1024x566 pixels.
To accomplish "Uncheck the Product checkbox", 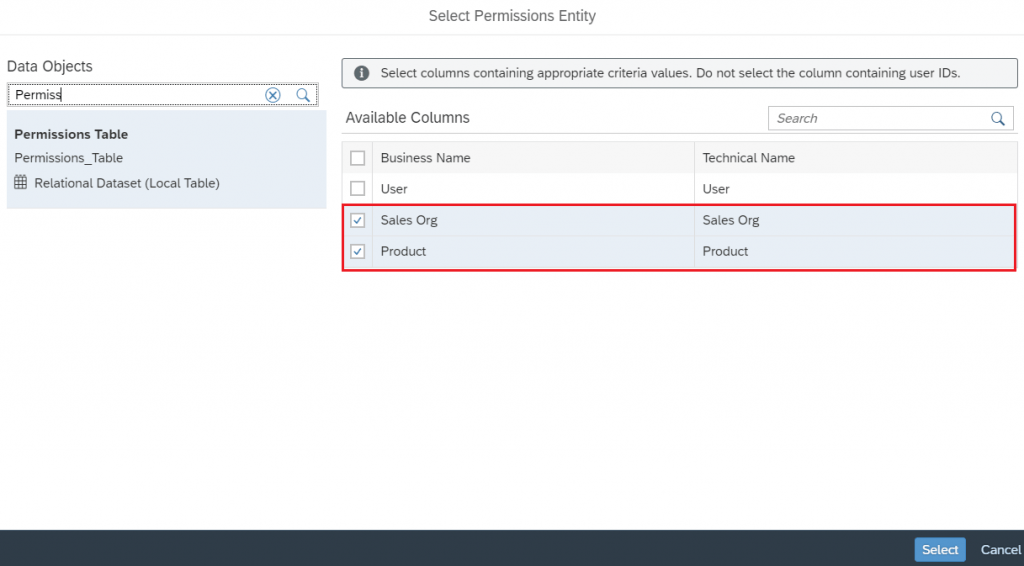I will click(x=357, y=251).
